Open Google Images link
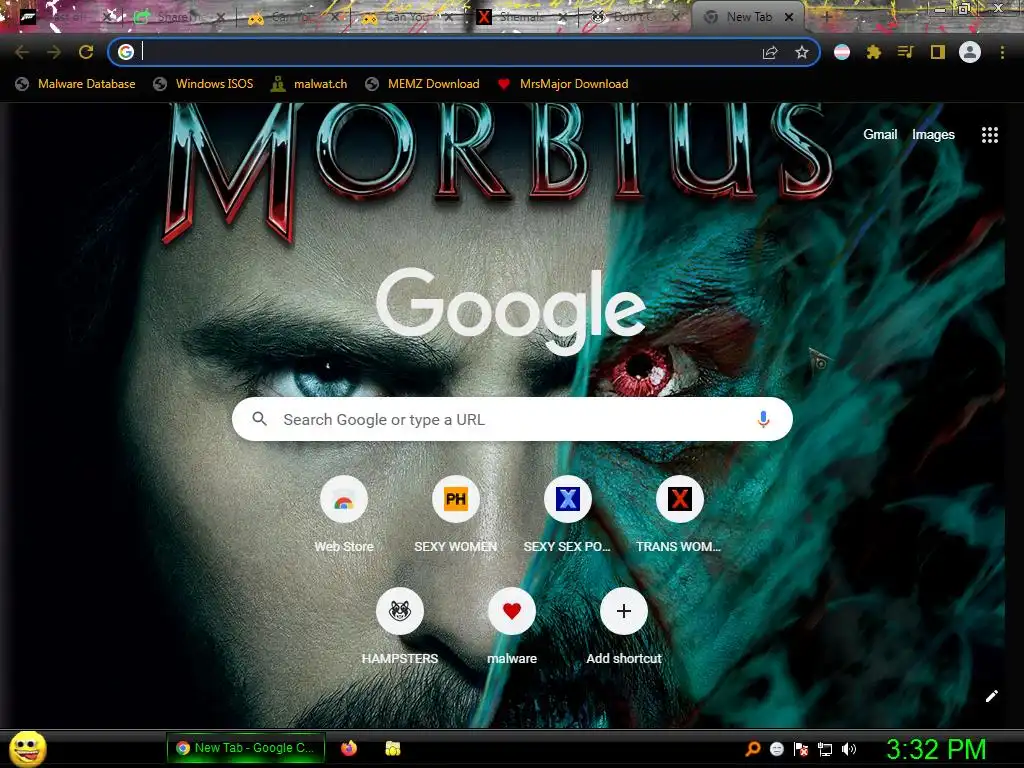 click(933, 135)
